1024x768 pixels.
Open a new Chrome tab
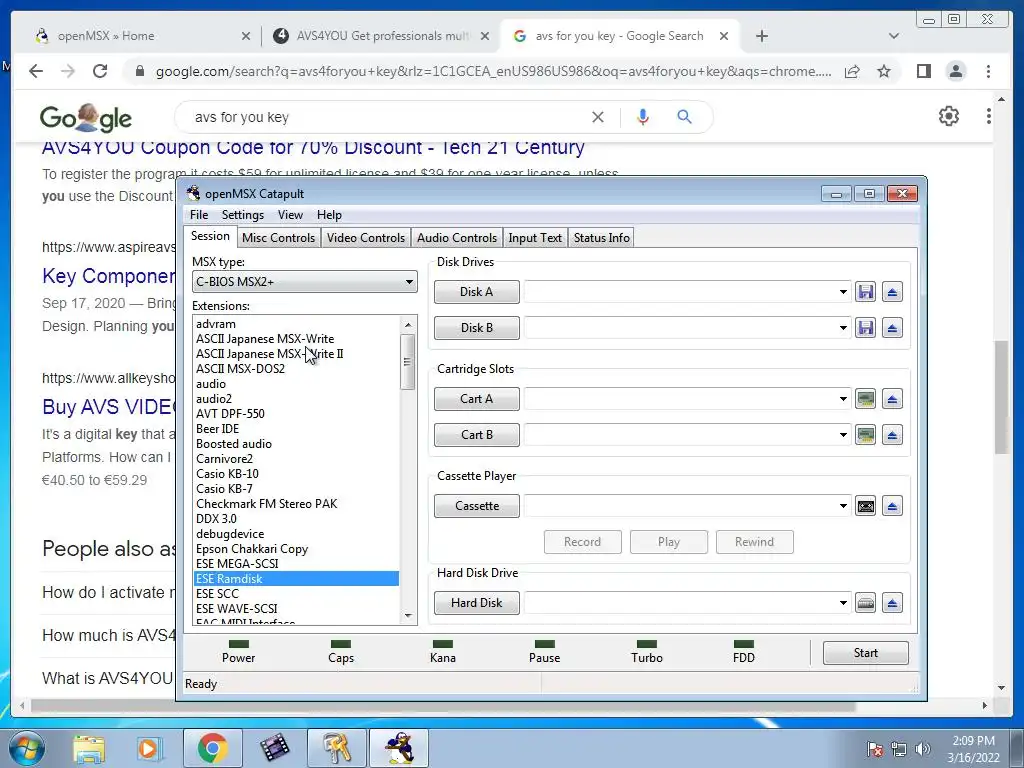[x=761, y=36]
